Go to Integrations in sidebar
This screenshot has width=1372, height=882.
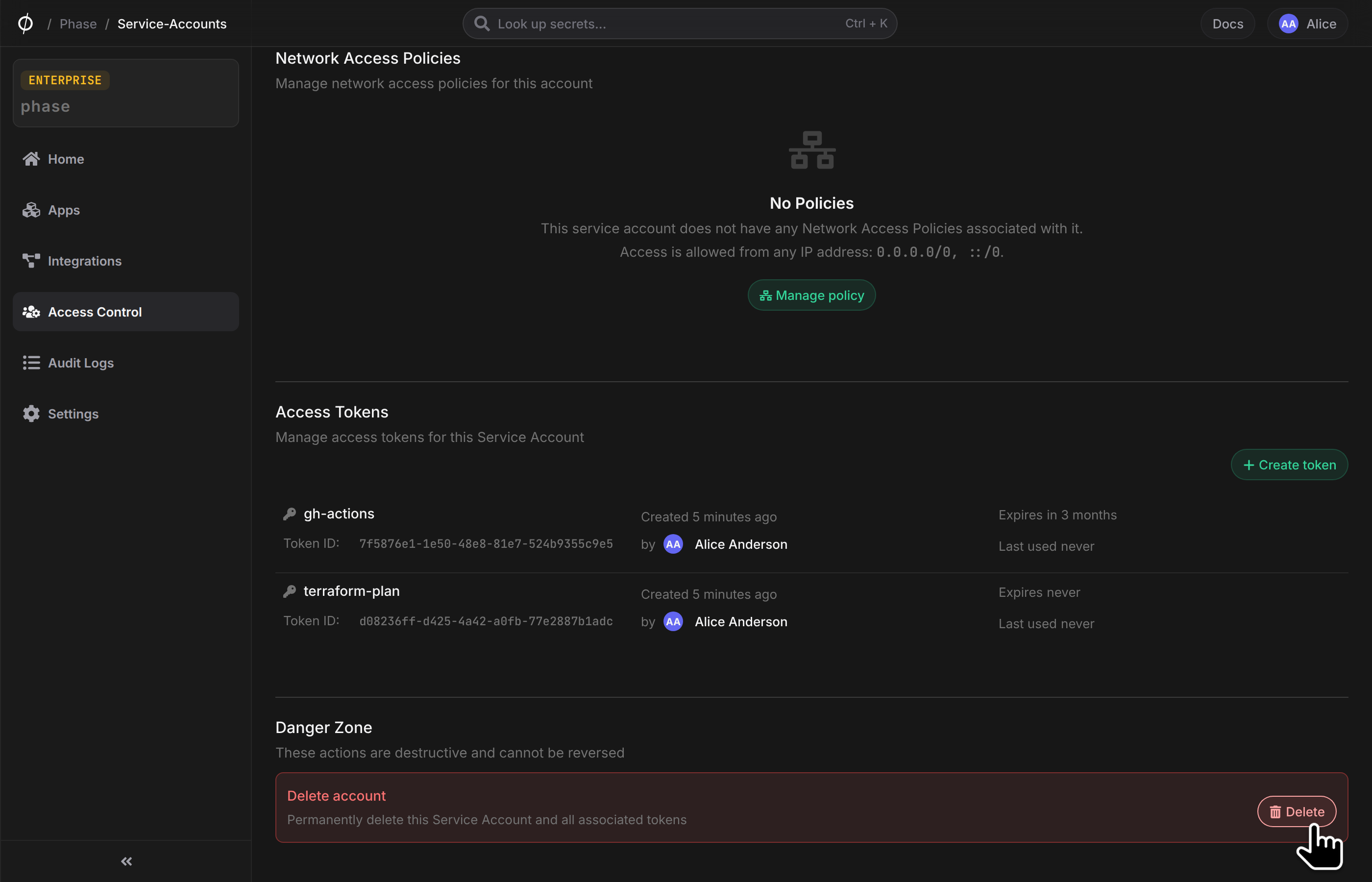[x=125, y=261]
